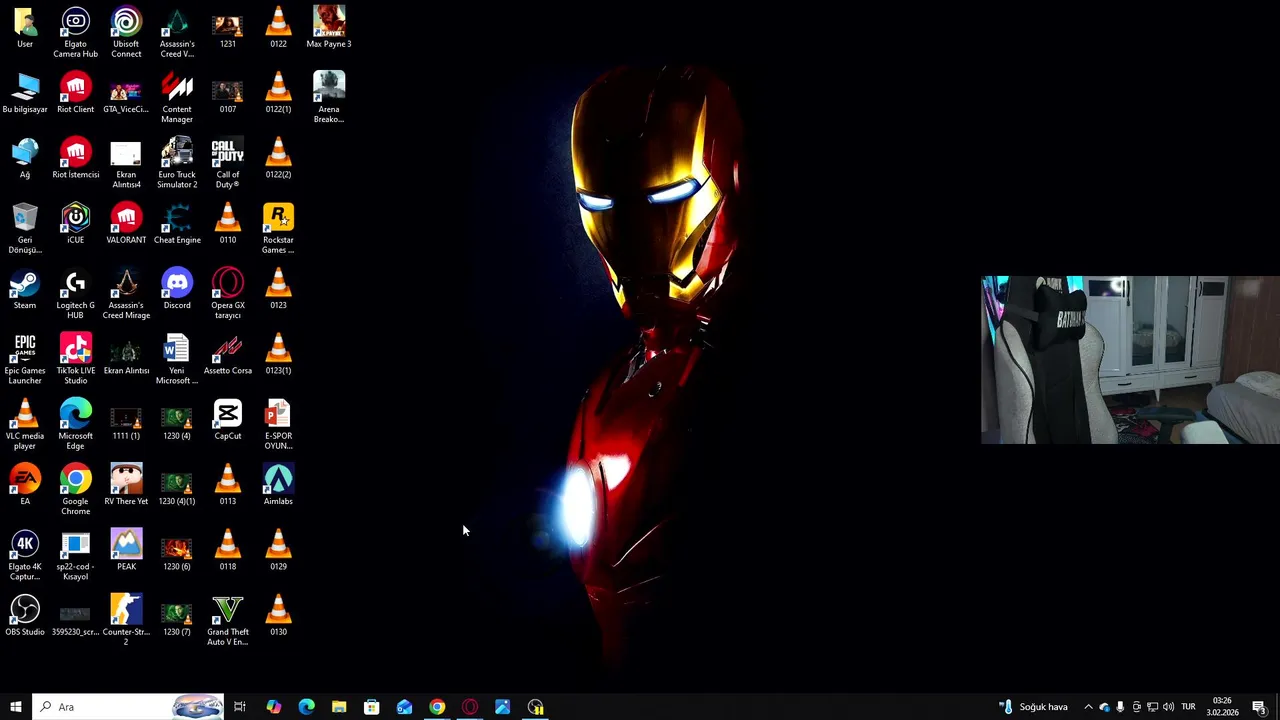Switch to Chrome in the taskbar

tap(437, 707)
